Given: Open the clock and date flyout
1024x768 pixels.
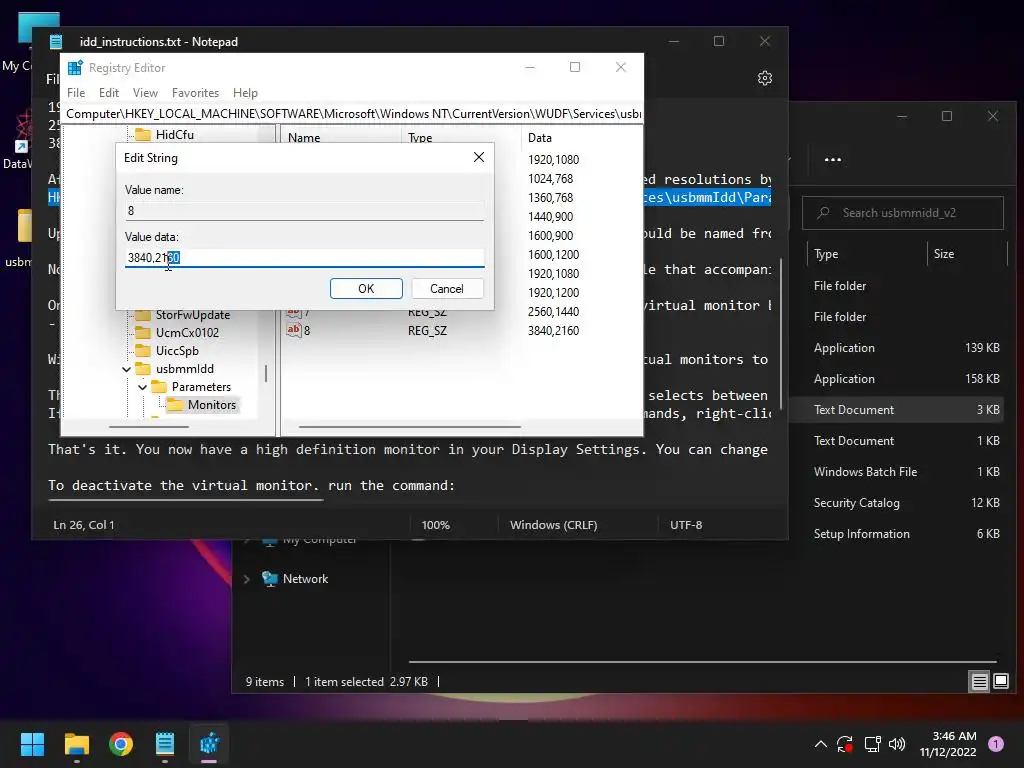Looking at the screenshot, I should click(948, 744).
